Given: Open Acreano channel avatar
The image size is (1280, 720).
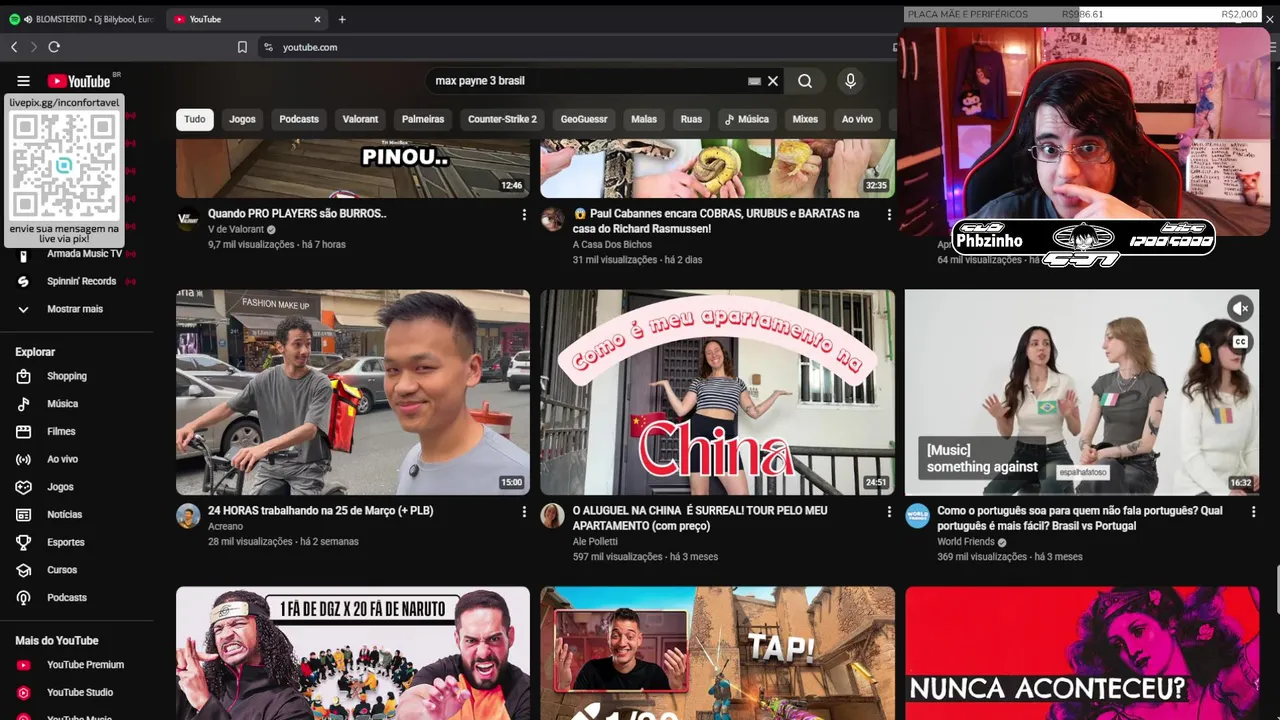Looking at the screenshot, I should pyautogui.click(x=188, y=516).
